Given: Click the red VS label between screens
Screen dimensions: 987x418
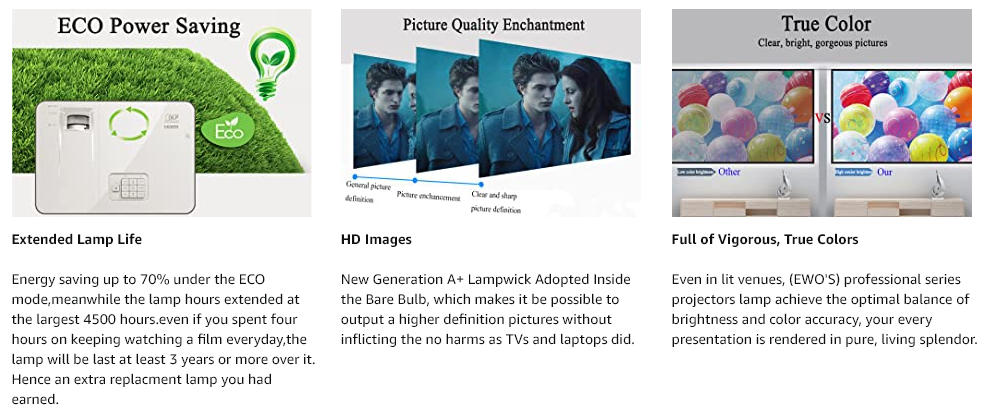Looking at the screenshot, I should 822,118.
